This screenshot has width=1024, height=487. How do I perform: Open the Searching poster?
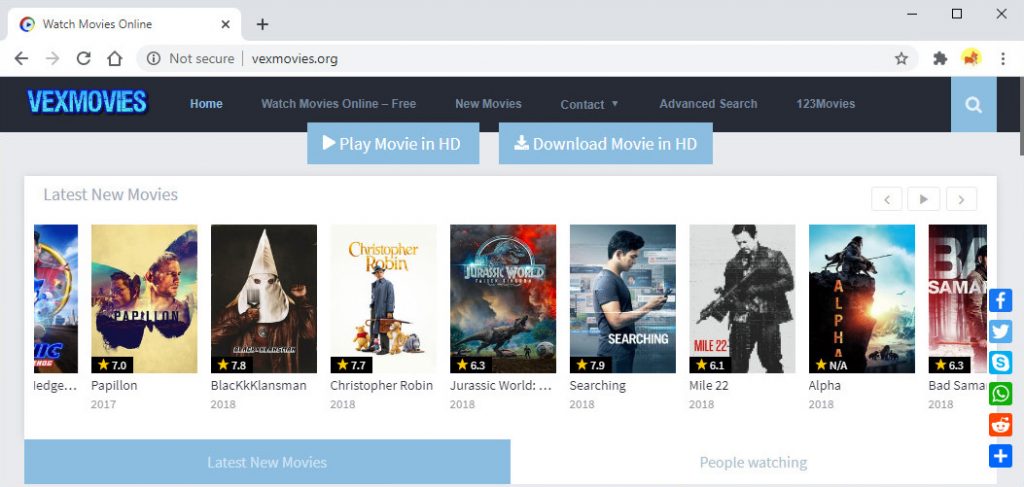coord(622,299)
